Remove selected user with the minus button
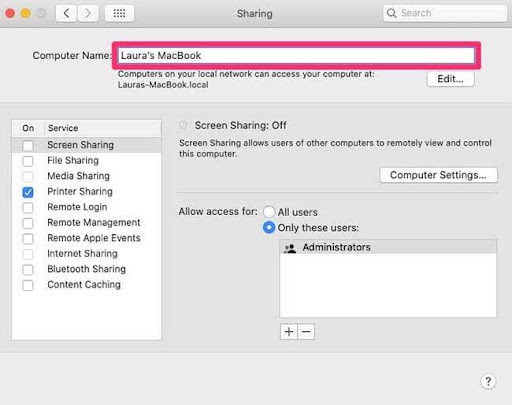 pos(306,332)
